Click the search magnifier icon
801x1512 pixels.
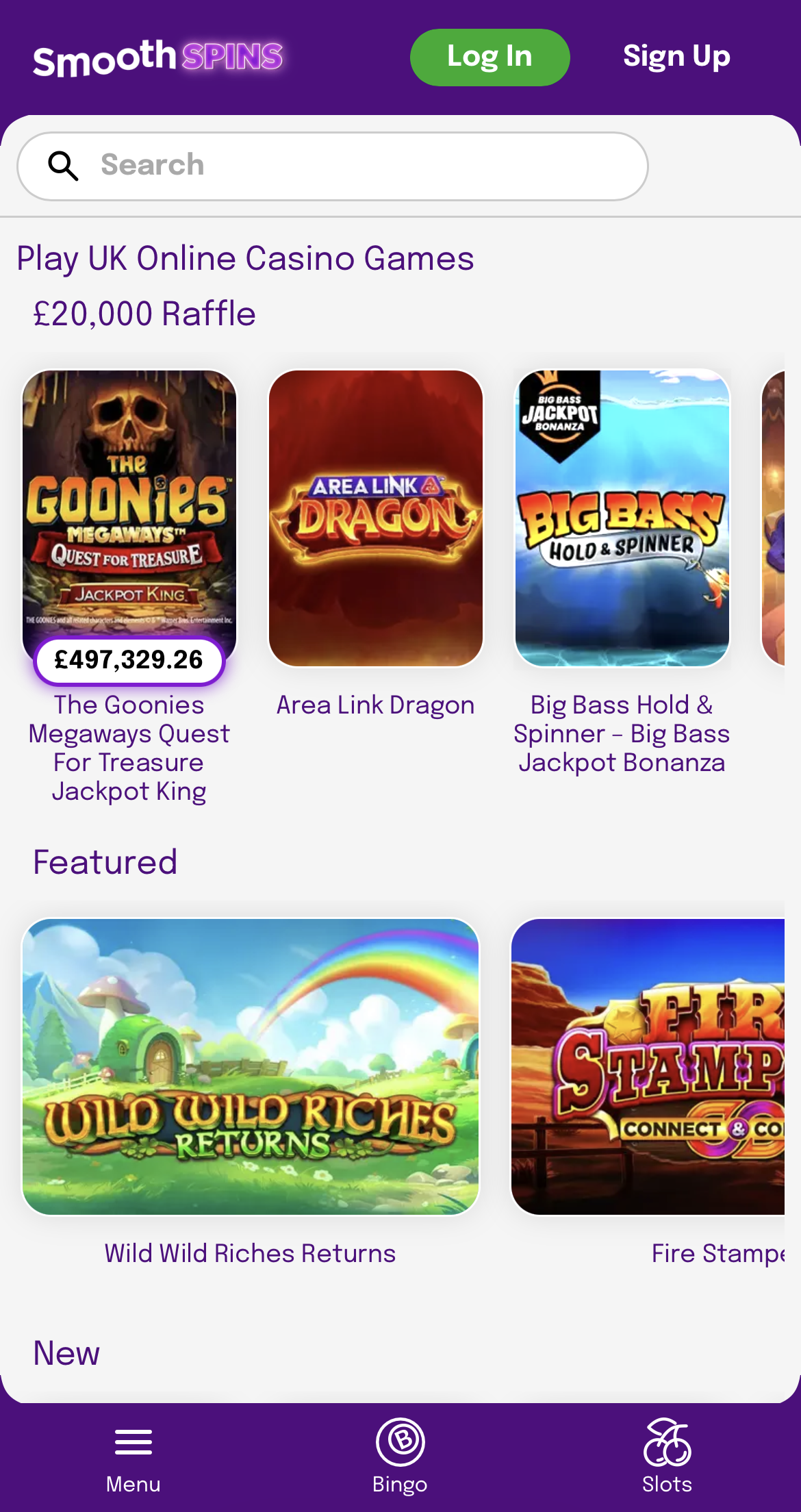point(63,166)
